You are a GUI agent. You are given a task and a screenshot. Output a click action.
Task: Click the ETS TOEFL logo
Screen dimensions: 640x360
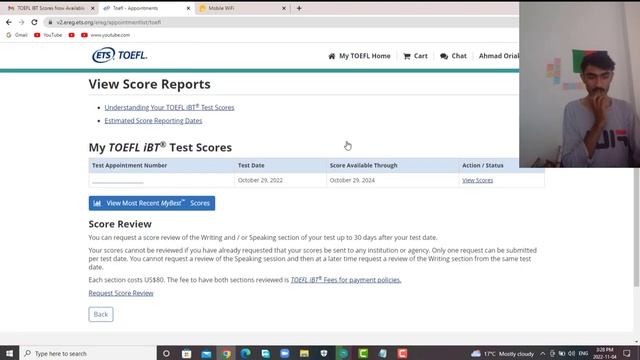coord(120,55)
